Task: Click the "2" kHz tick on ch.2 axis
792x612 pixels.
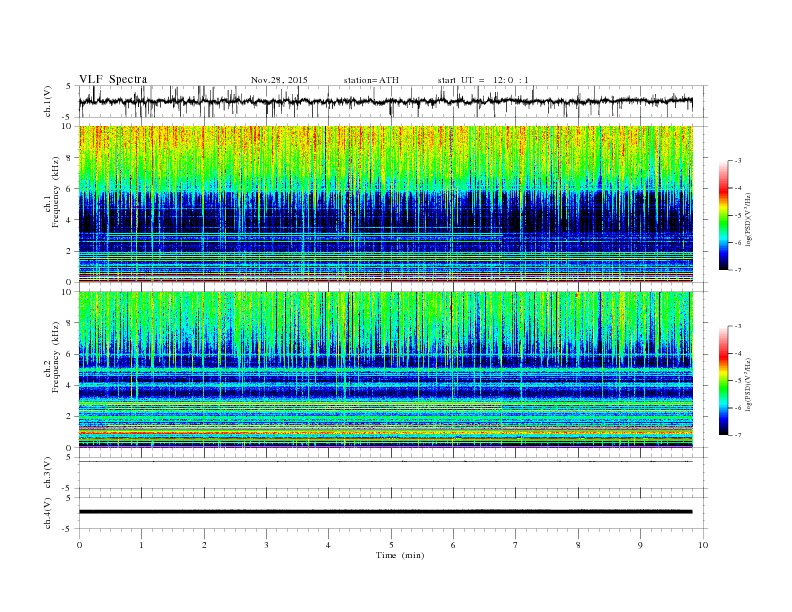Action: (70, 417)
